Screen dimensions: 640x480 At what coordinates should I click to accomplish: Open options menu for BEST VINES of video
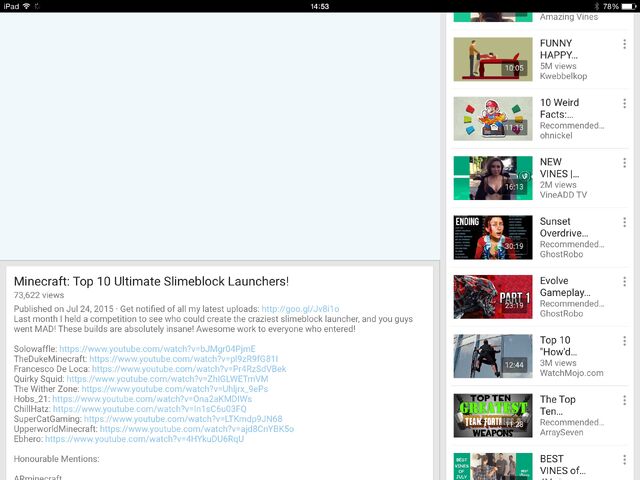pyautogui.click(x=624, y=460)
